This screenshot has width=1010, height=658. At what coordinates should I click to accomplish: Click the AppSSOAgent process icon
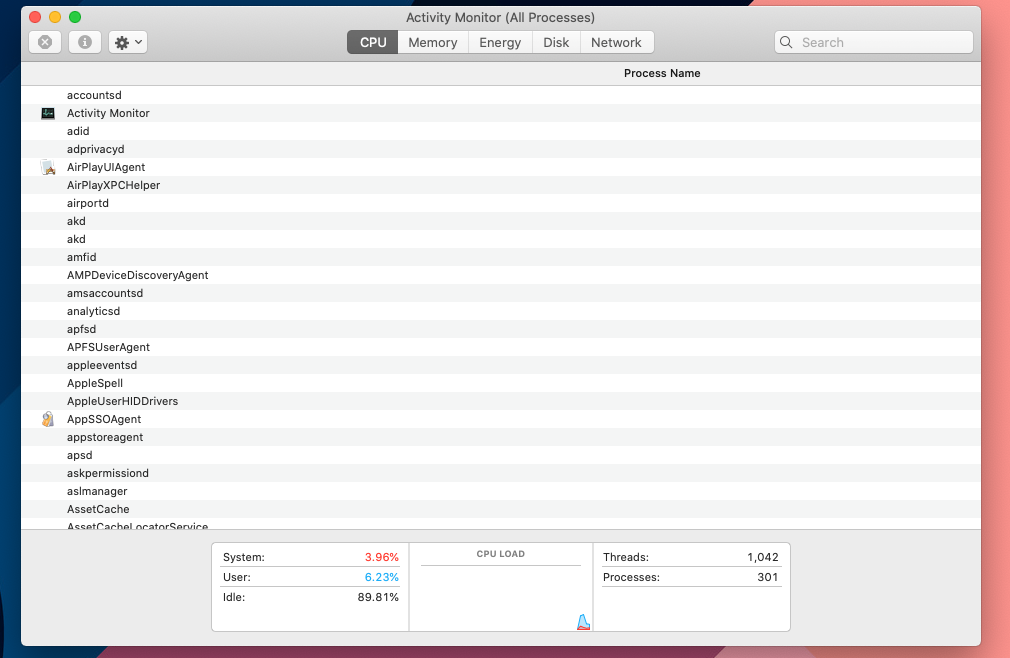(x=48, y=419)
